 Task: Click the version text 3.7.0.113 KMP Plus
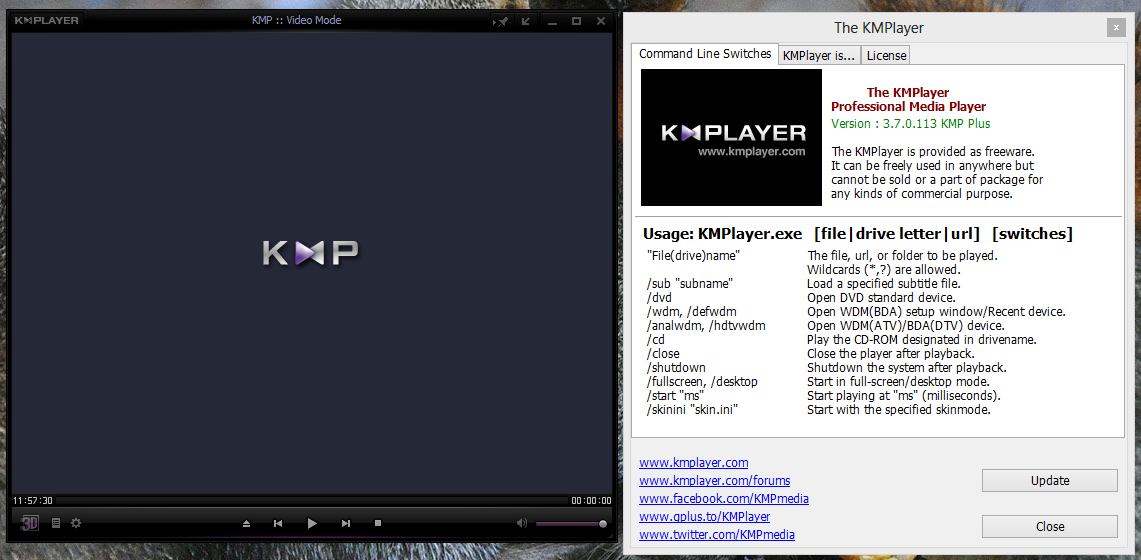click(910, 124)
